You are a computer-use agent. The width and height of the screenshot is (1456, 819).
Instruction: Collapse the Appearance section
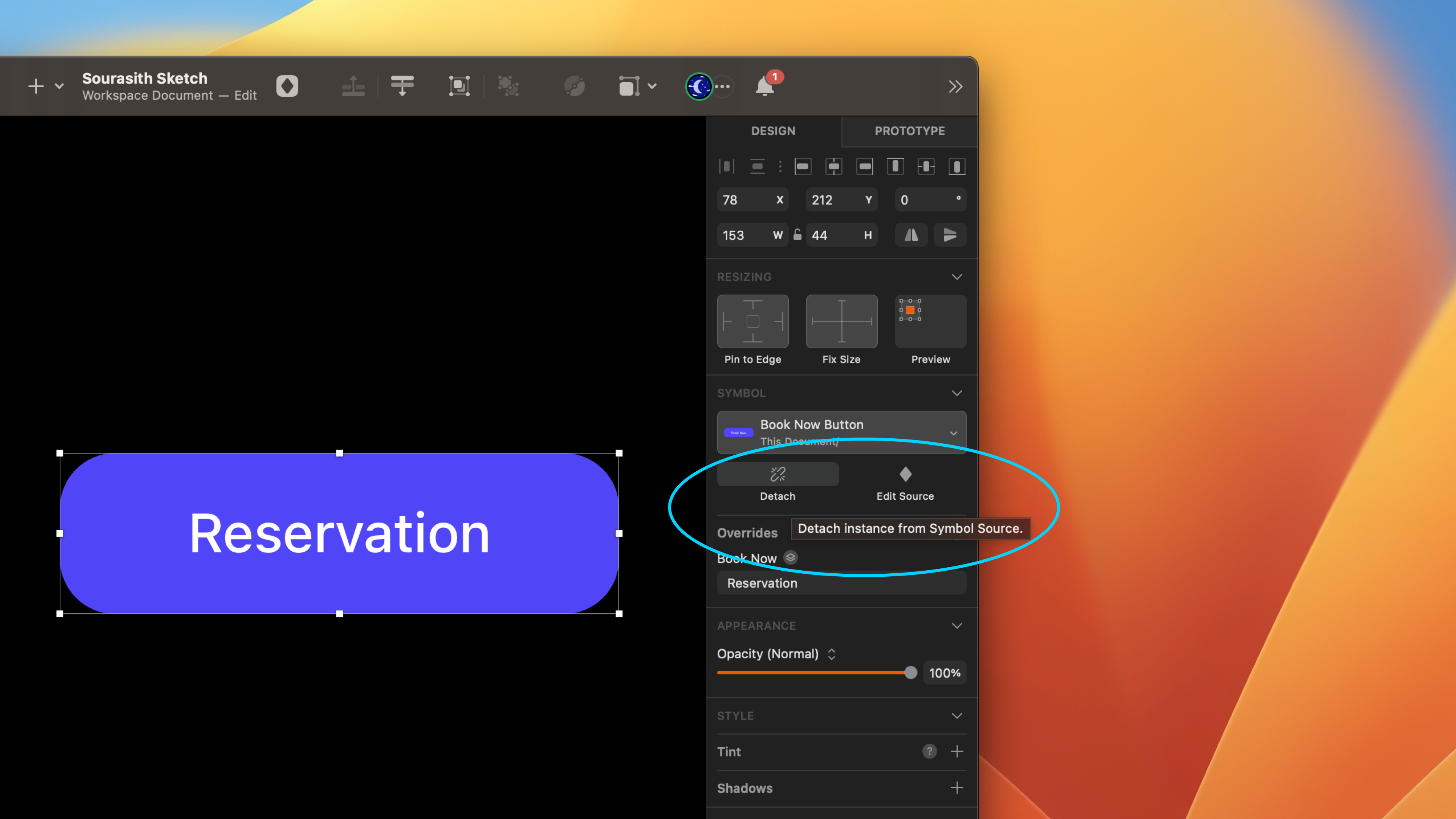click(x=957, y=626)
